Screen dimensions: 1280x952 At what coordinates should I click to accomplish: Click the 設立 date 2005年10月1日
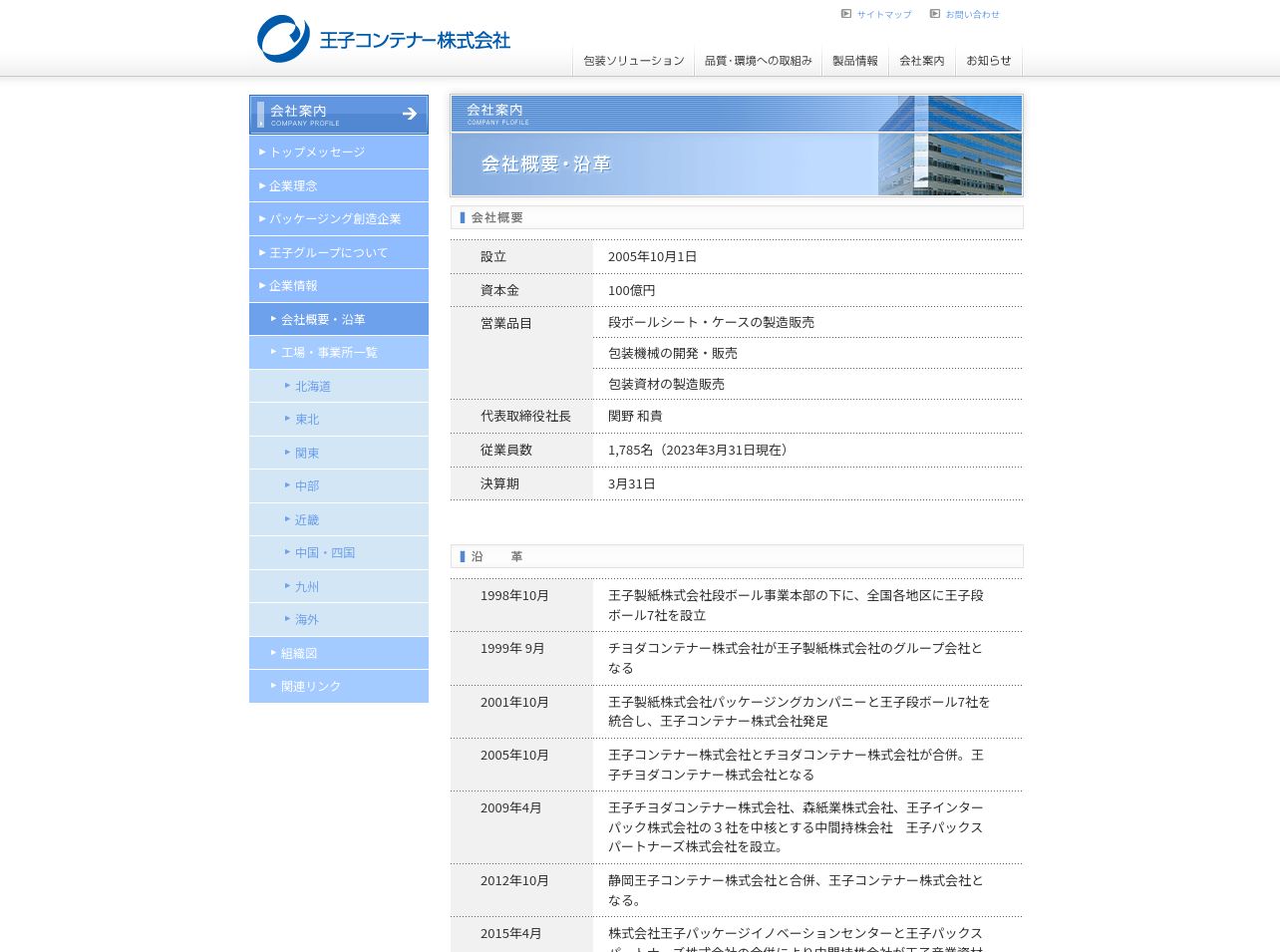[652, 256]
